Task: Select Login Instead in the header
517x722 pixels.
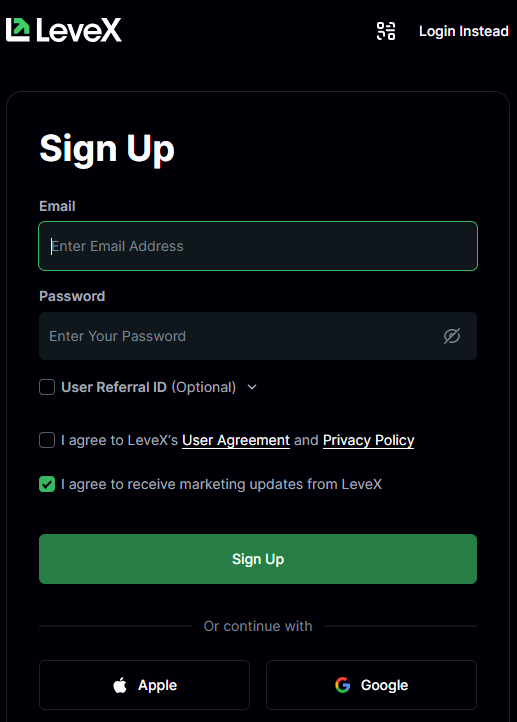Action: (x=464, y=31)
